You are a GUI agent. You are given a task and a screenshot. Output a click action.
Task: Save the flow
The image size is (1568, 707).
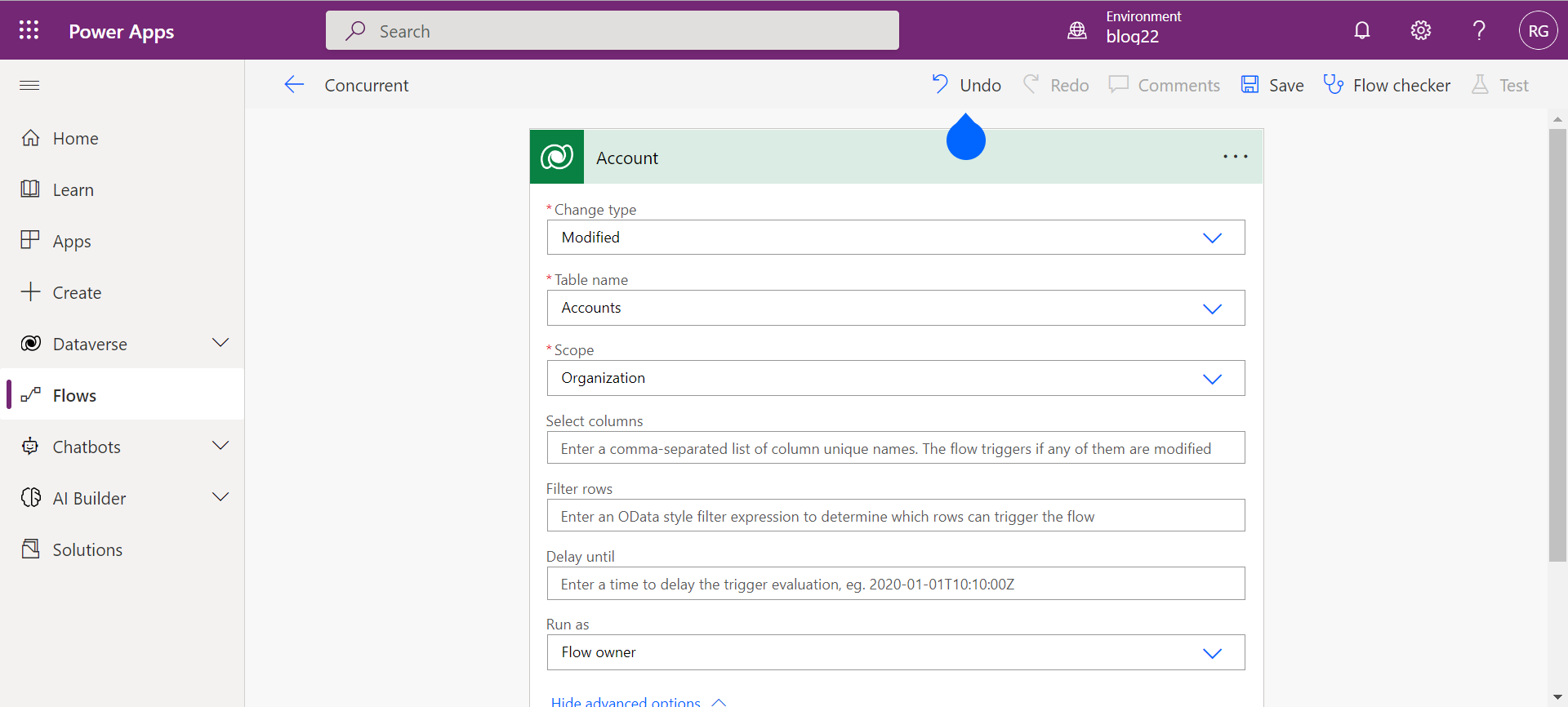[x=1272, y=85]
